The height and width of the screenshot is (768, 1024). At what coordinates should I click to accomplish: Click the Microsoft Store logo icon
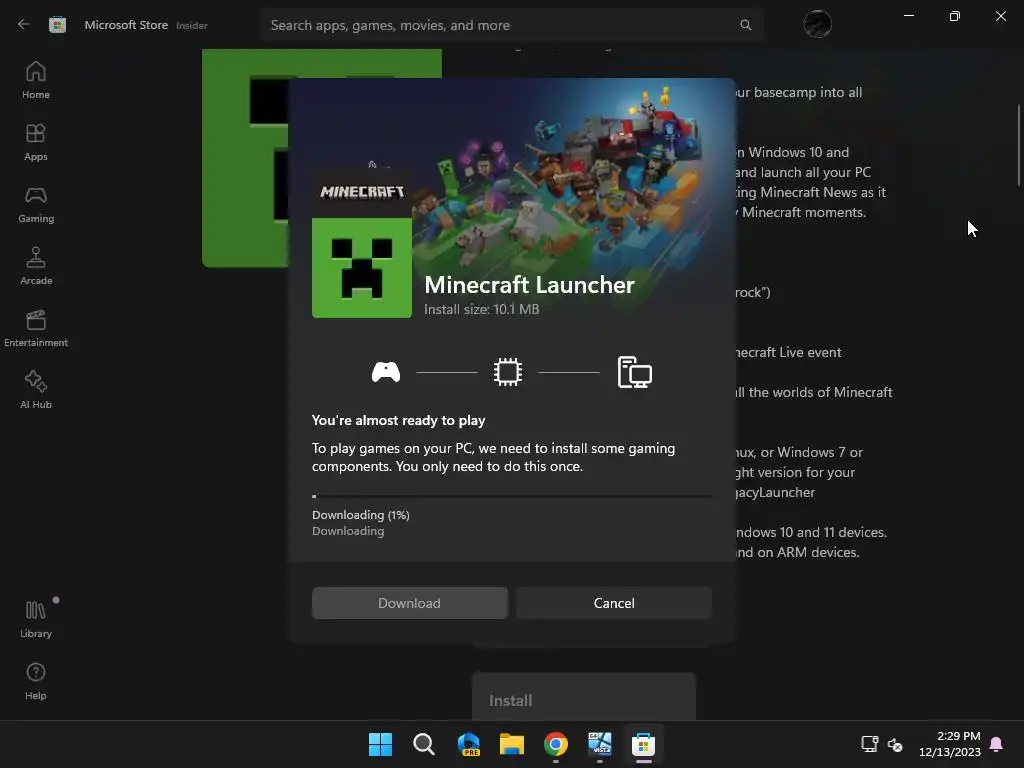point(57,25)
